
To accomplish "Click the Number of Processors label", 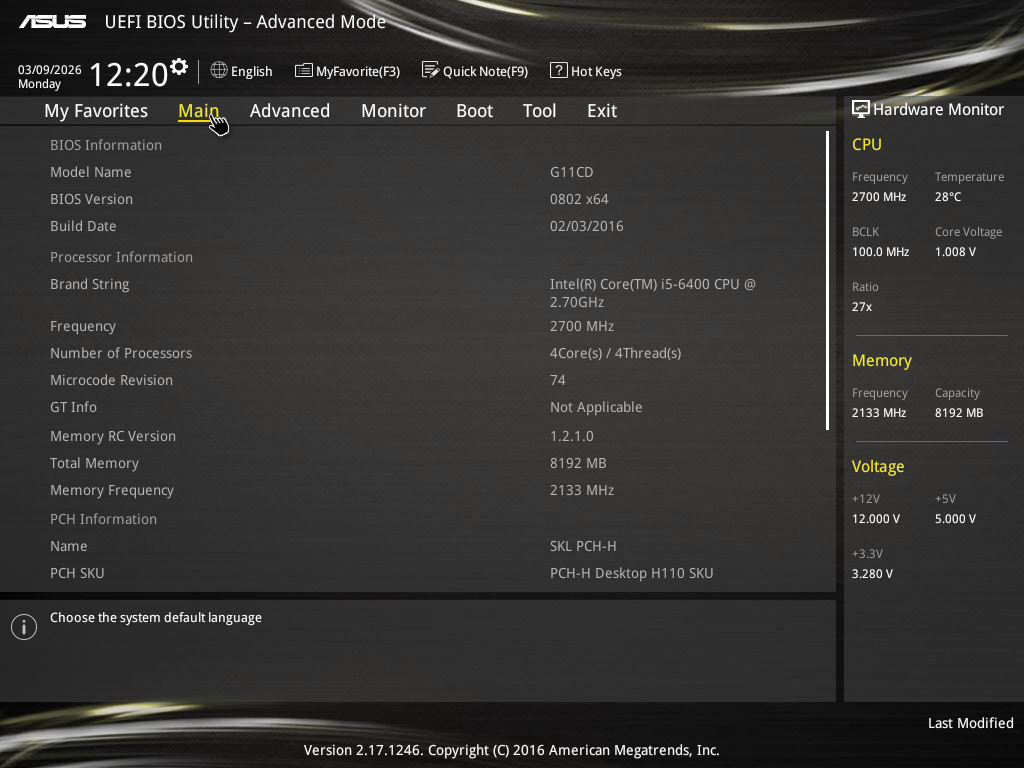I will [121, 353].
